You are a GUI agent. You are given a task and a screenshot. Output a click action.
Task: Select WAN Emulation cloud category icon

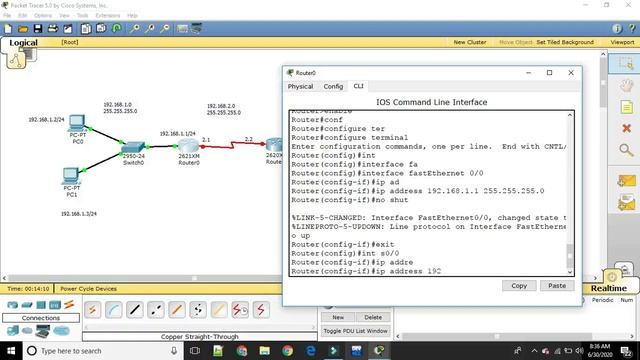(27, 331)
